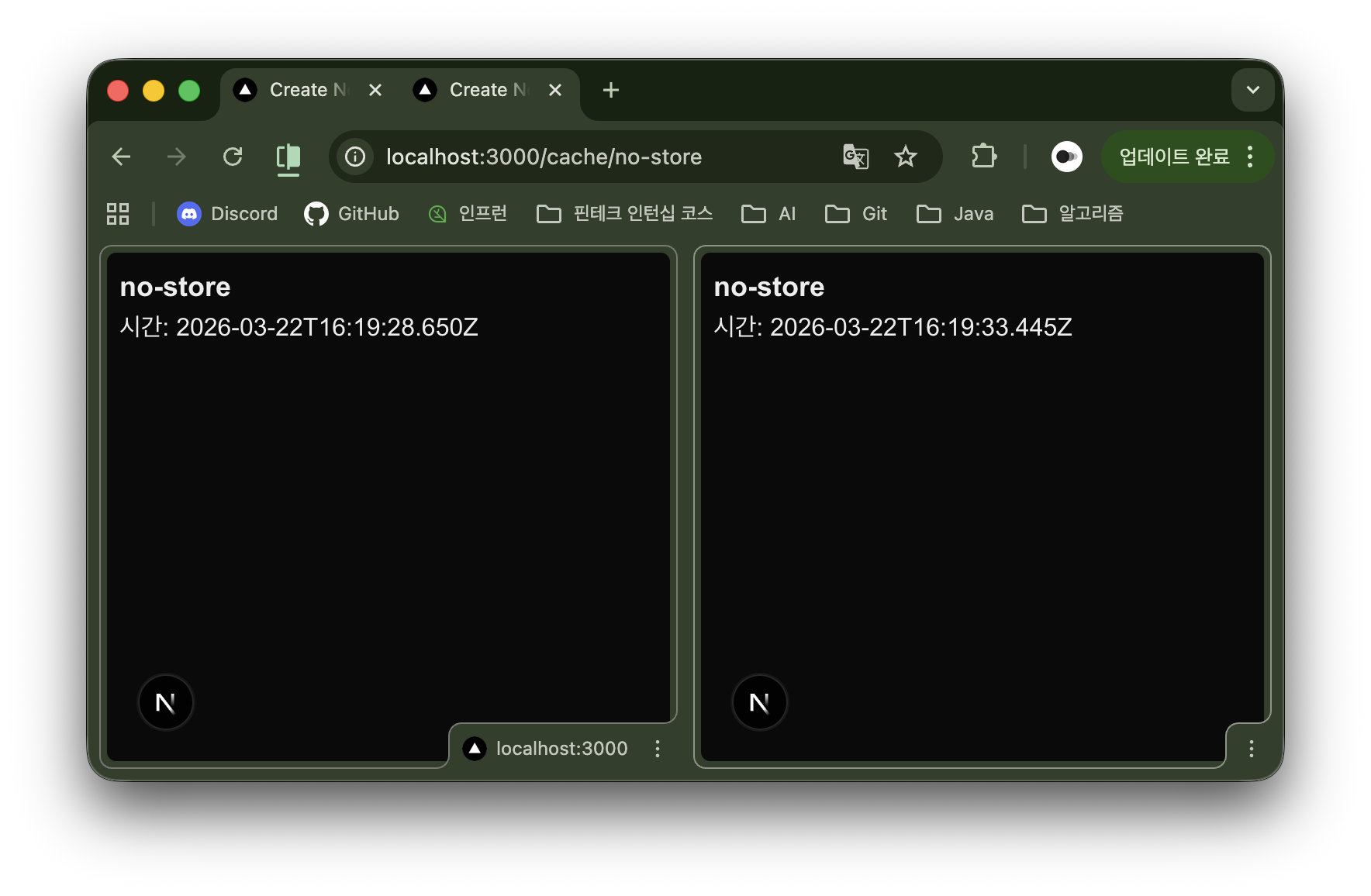Screen dimensions: 1371x896
Task: Open the apps grid shortcut
Action: tap(118, 214)
